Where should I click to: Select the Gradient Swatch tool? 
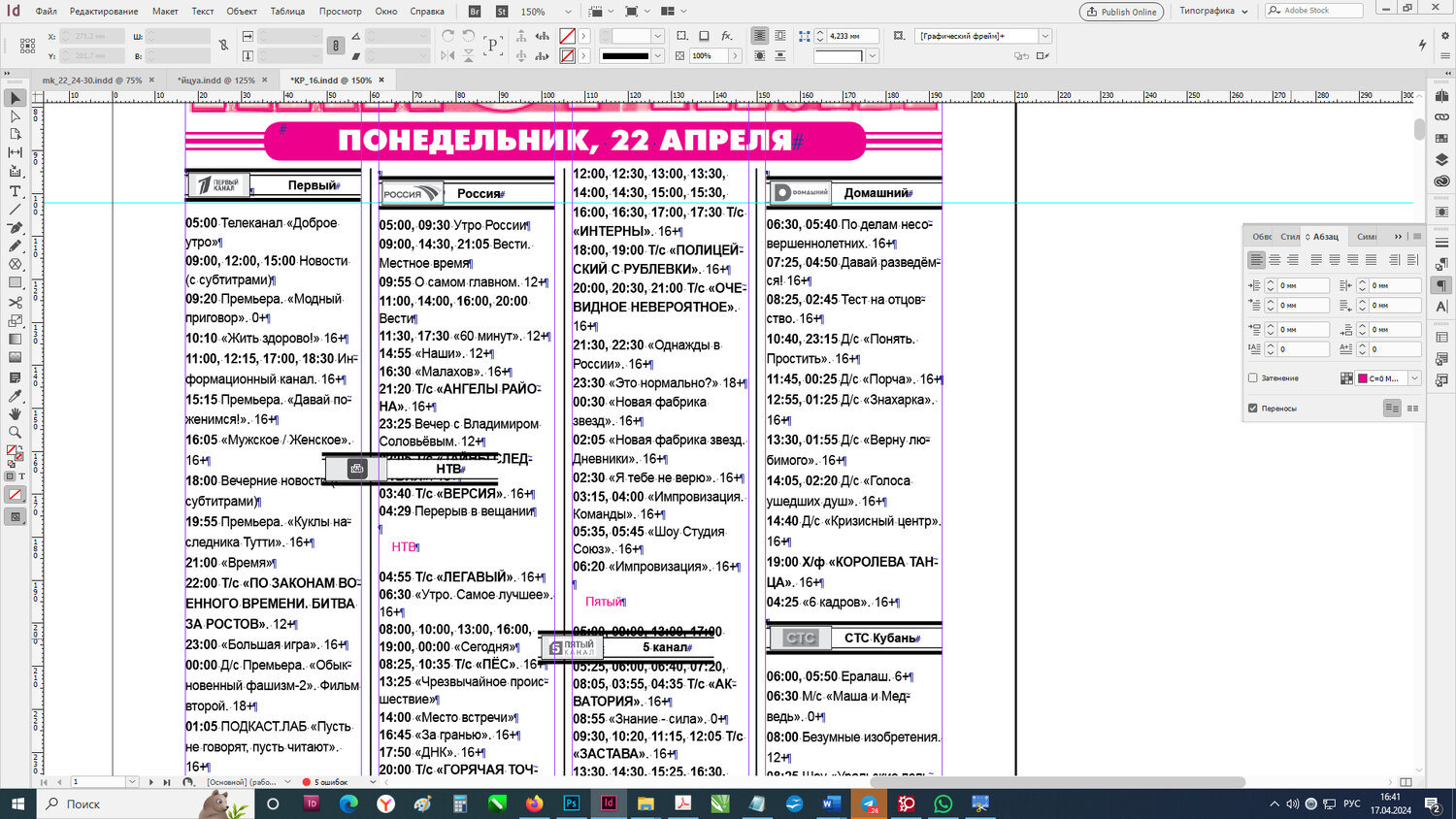pos(15,340)
